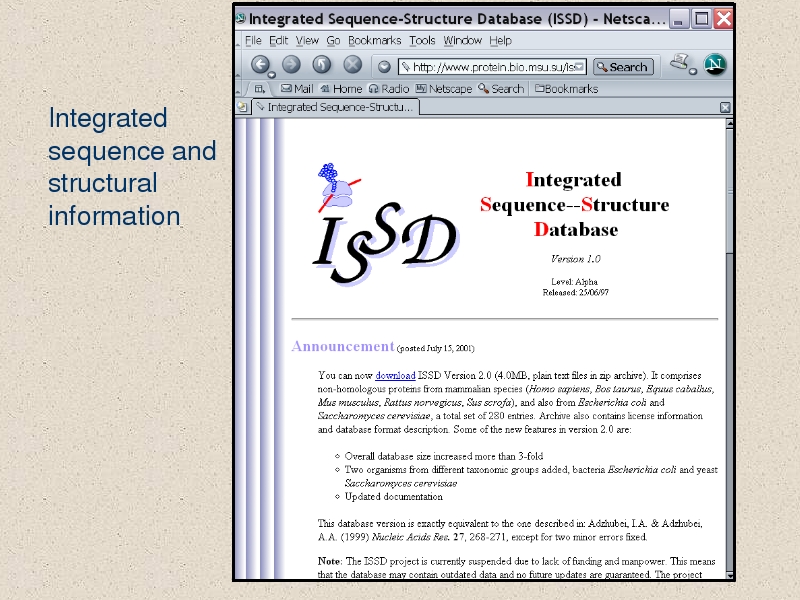This screenshot has width=800, height=600.
Task: Close the tab using the tab bar X
Action: tap(725, 107)
